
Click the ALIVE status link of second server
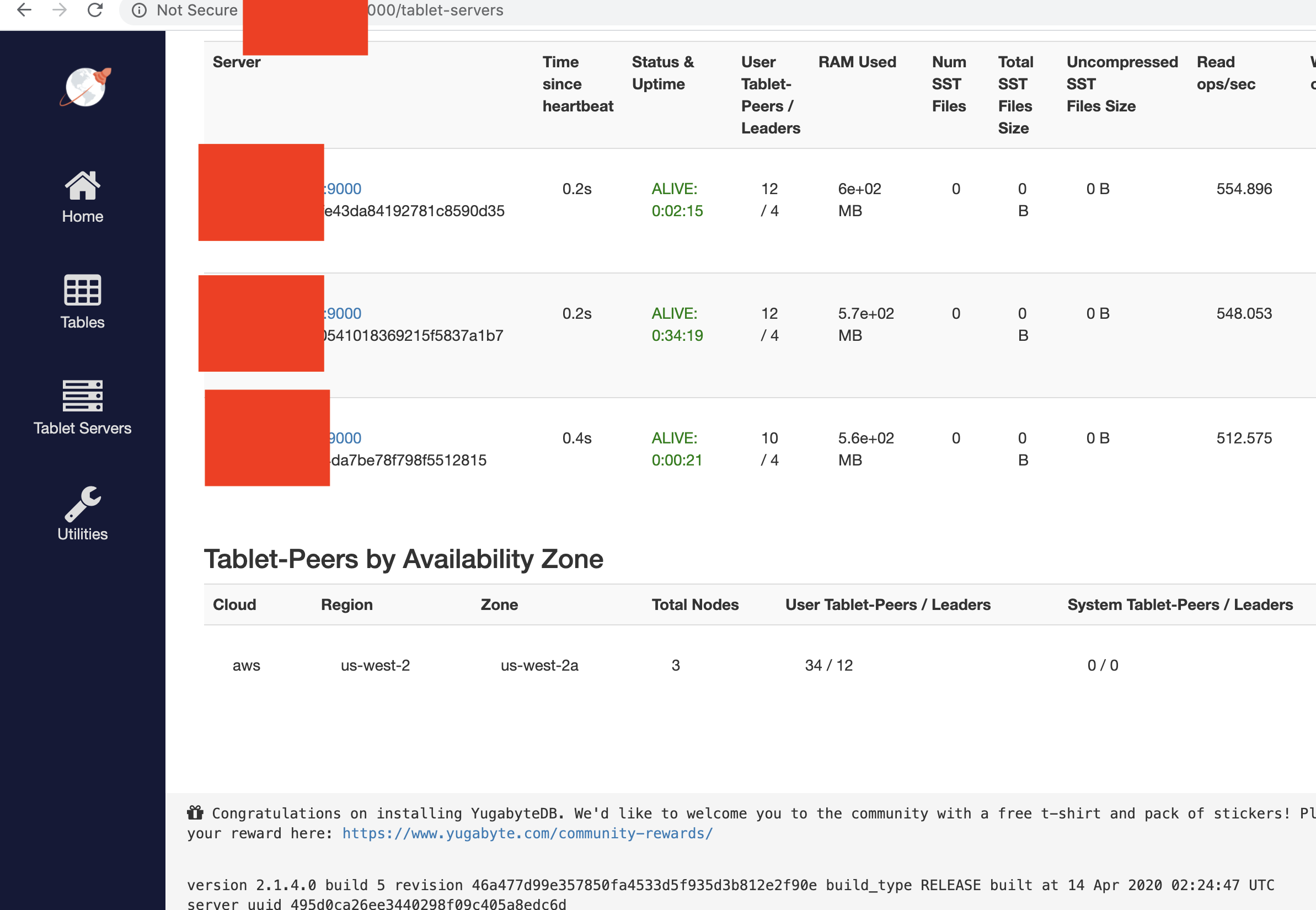pyautogui.click(x=675, y=313)
